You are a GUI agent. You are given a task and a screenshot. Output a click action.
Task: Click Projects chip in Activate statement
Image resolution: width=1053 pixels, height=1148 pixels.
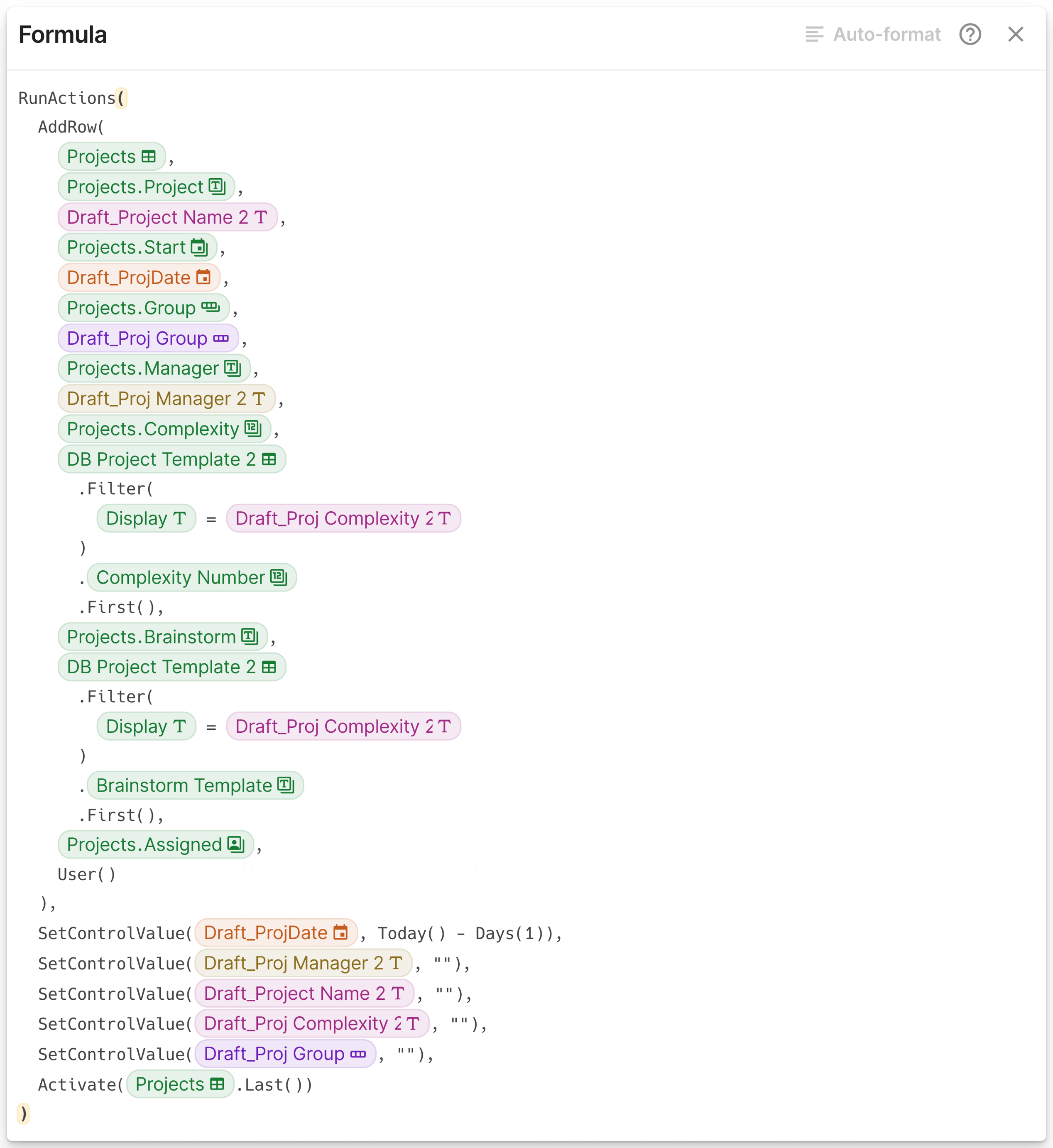tap(180, 1084)
